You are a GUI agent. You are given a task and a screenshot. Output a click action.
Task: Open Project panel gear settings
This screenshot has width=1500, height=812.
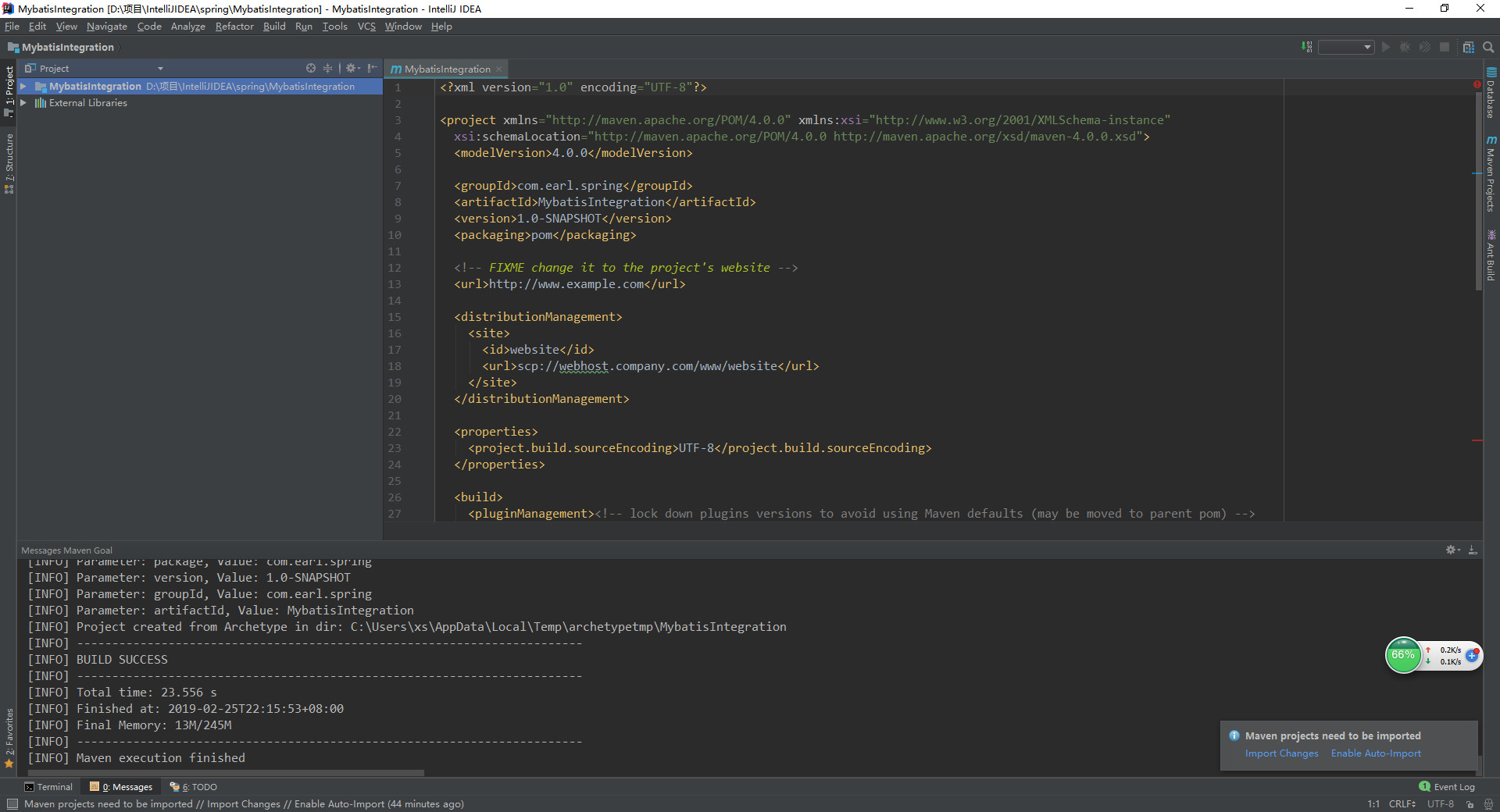(x=352, y=68)
